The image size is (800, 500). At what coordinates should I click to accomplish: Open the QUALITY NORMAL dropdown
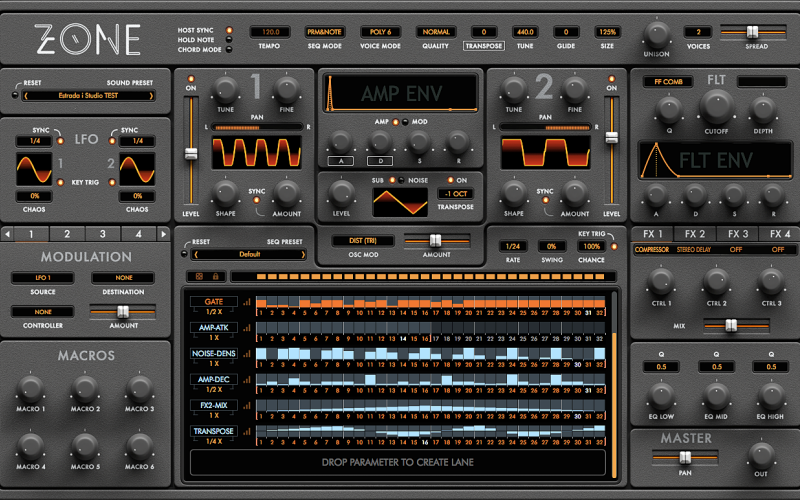(x=436, y=32)
